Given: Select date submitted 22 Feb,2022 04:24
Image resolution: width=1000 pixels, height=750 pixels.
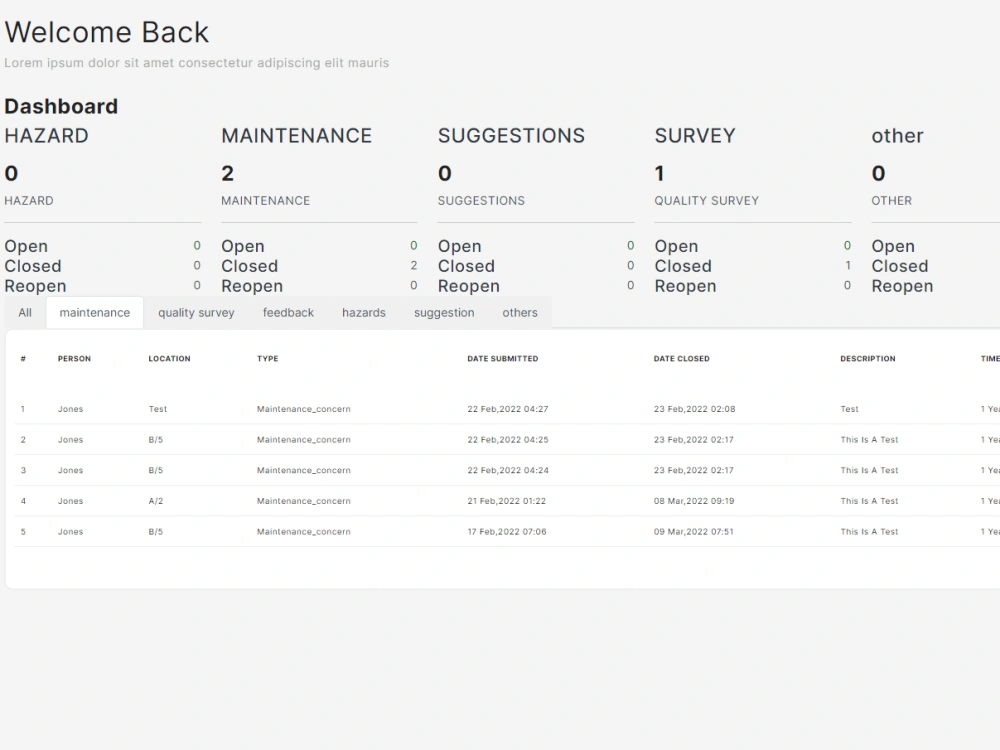Looking at the screenshot, I should 508,470.
